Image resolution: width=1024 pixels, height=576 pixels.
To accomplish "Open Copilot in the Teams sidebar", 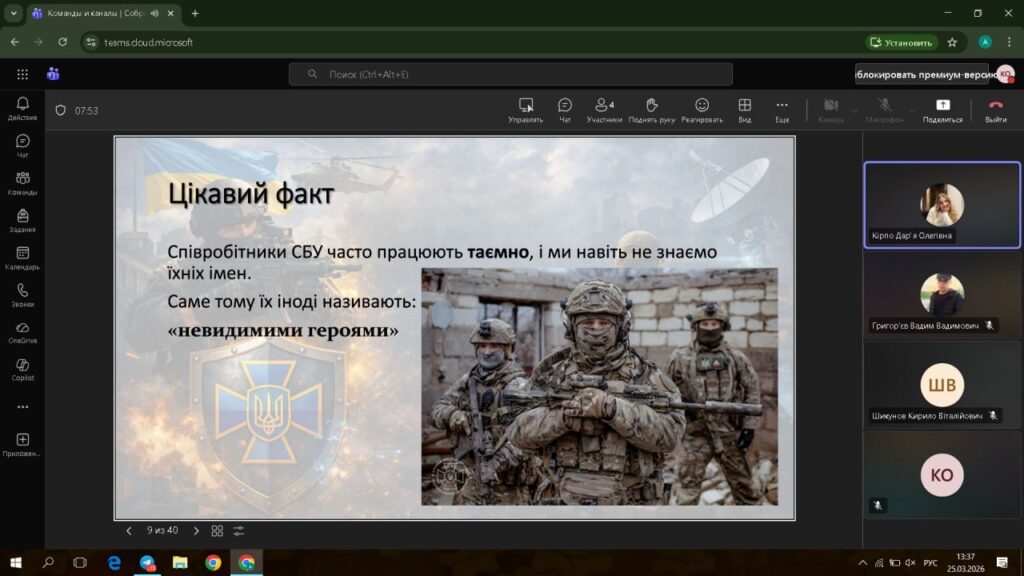I will (x=22, y=370).
